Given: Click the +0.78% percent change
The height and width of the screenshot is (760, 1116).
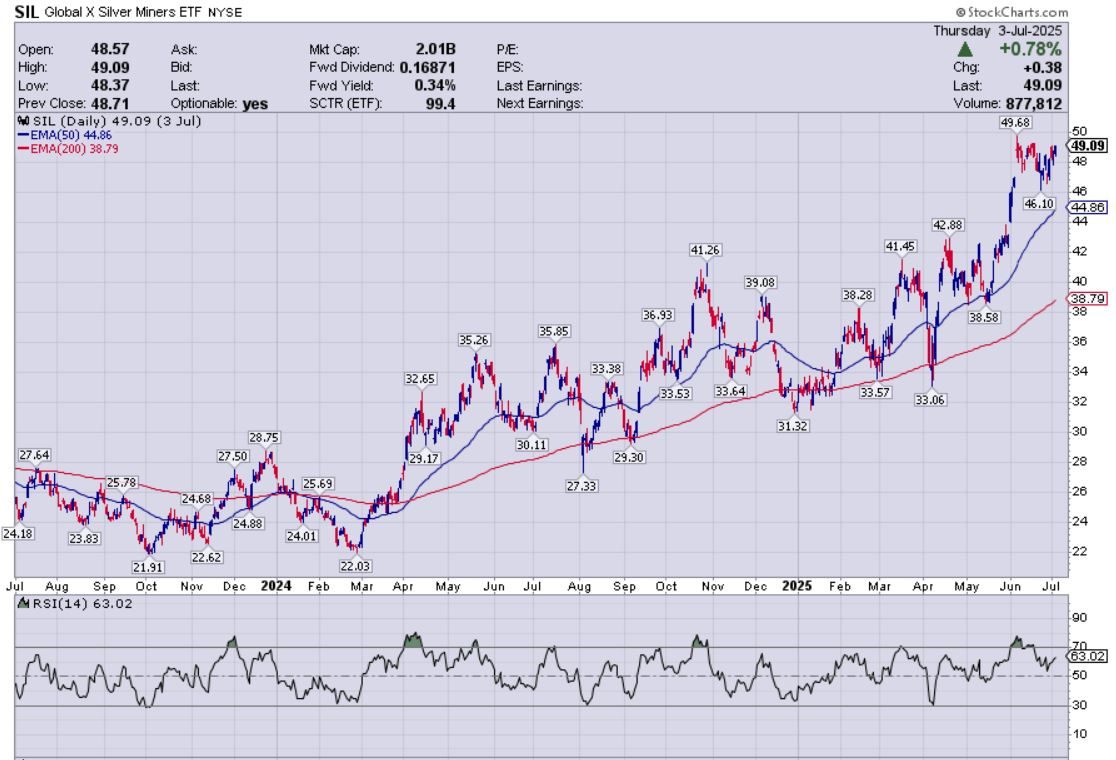Looking at the screenshot, I should pos(1030,49).
